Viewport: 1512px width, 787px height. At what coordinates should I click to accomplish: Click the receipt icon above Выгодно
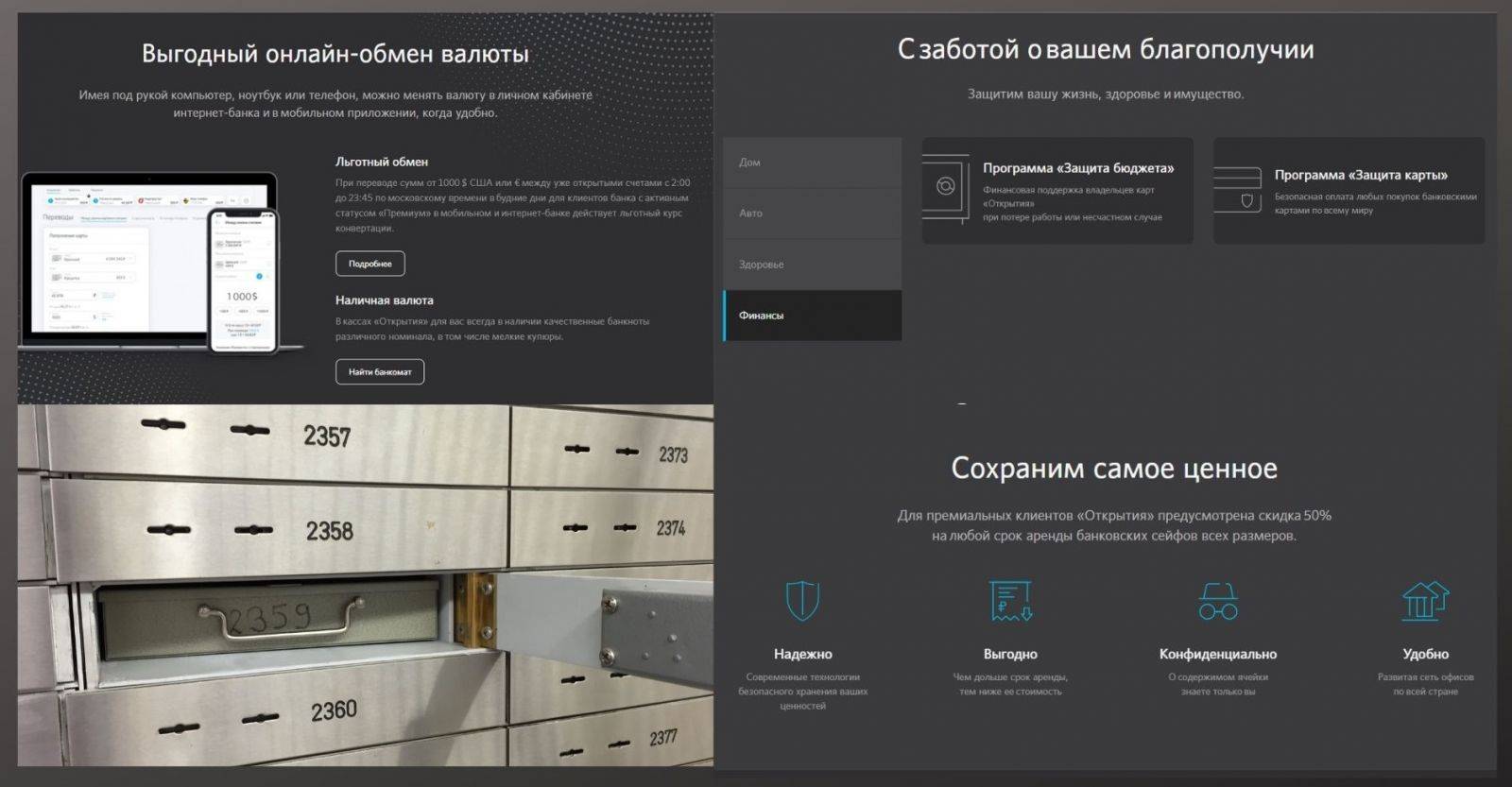(1010, 600)
